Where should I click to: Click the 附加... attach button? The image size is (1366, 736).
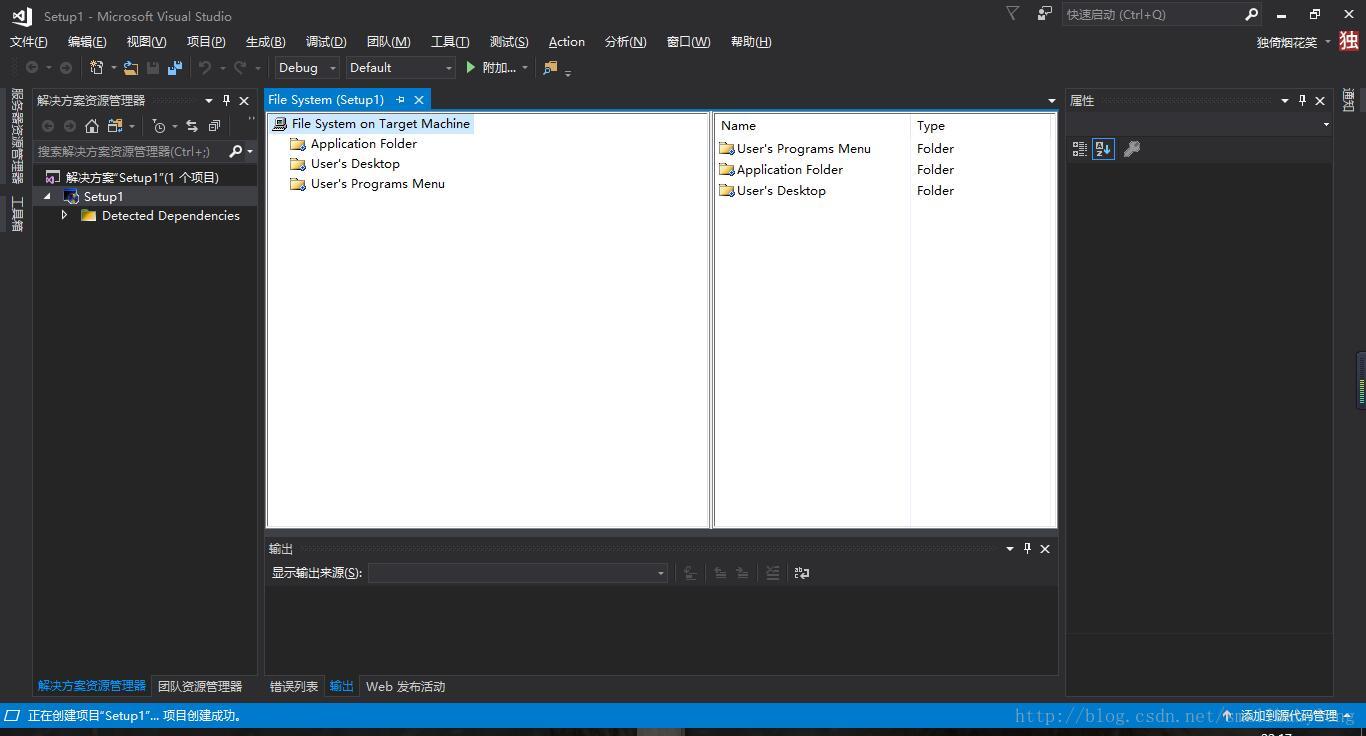pos(490,68)
